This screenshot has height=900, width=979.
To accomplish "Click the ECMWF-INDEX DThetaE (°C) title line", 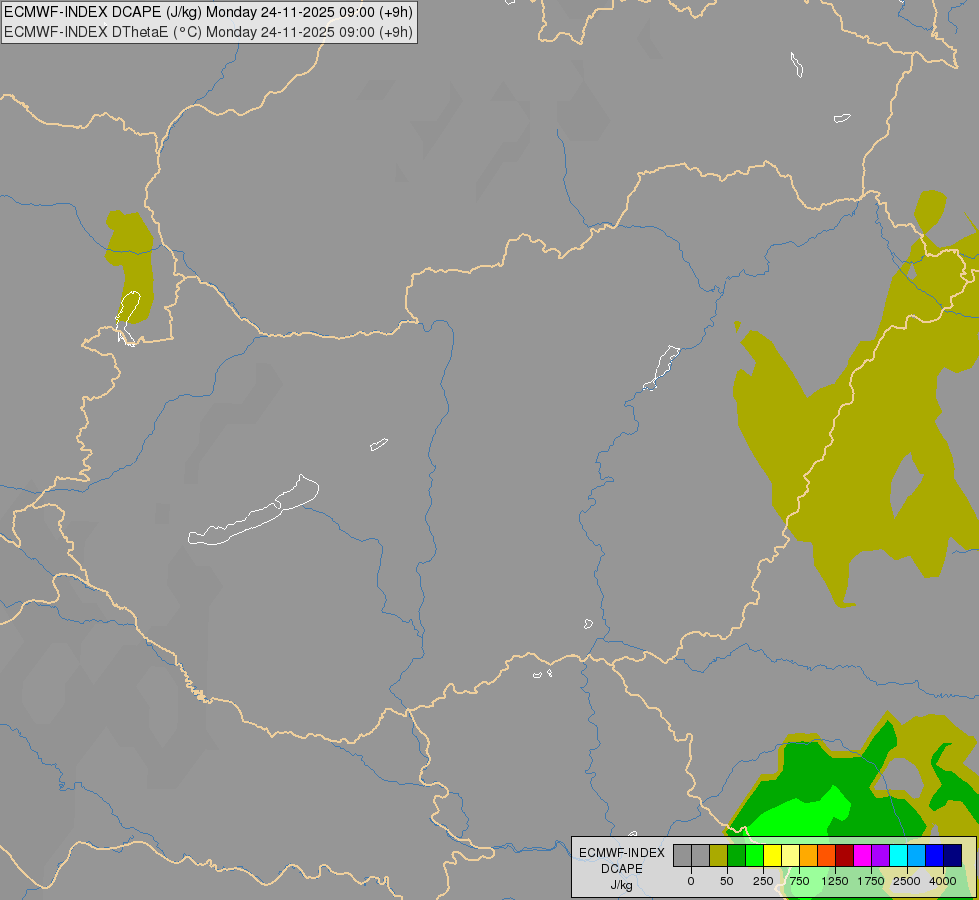I will pos(208,32).
